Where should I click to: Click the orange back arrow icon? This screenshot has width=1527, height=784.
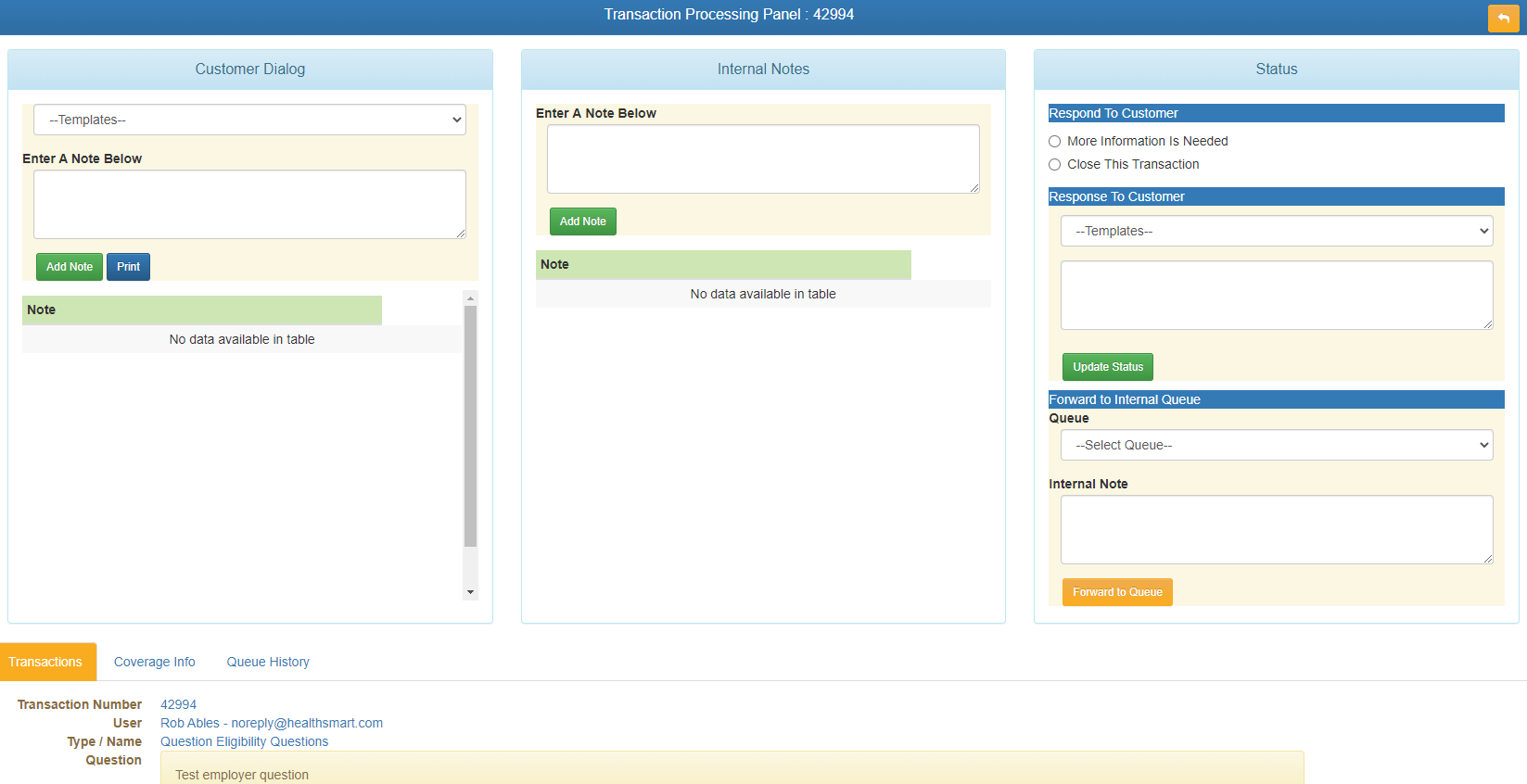tap(1503, 19)
